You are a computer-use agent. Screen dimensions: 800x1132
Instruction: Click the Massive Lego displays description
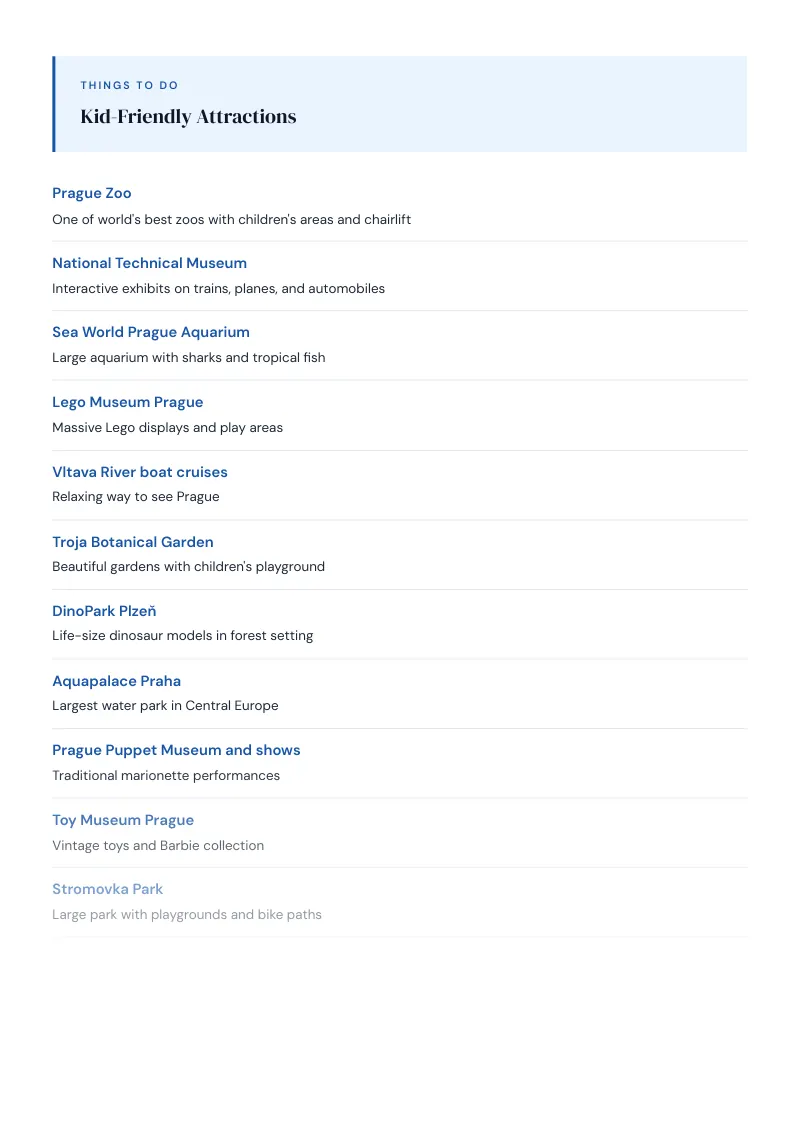tap(168, 428)
